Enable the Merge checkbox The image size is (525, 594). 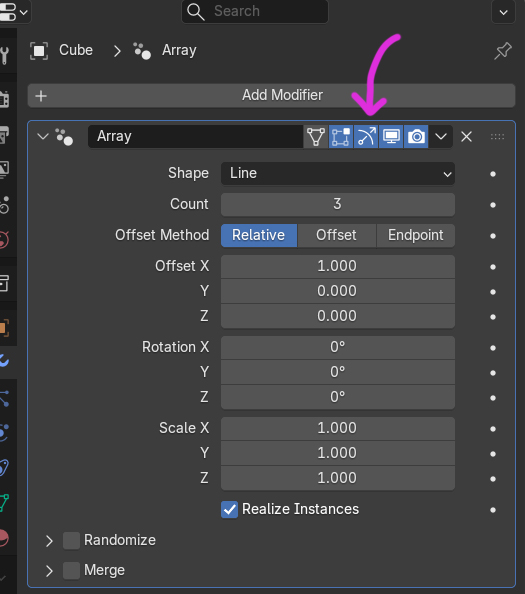coord(71,571)
